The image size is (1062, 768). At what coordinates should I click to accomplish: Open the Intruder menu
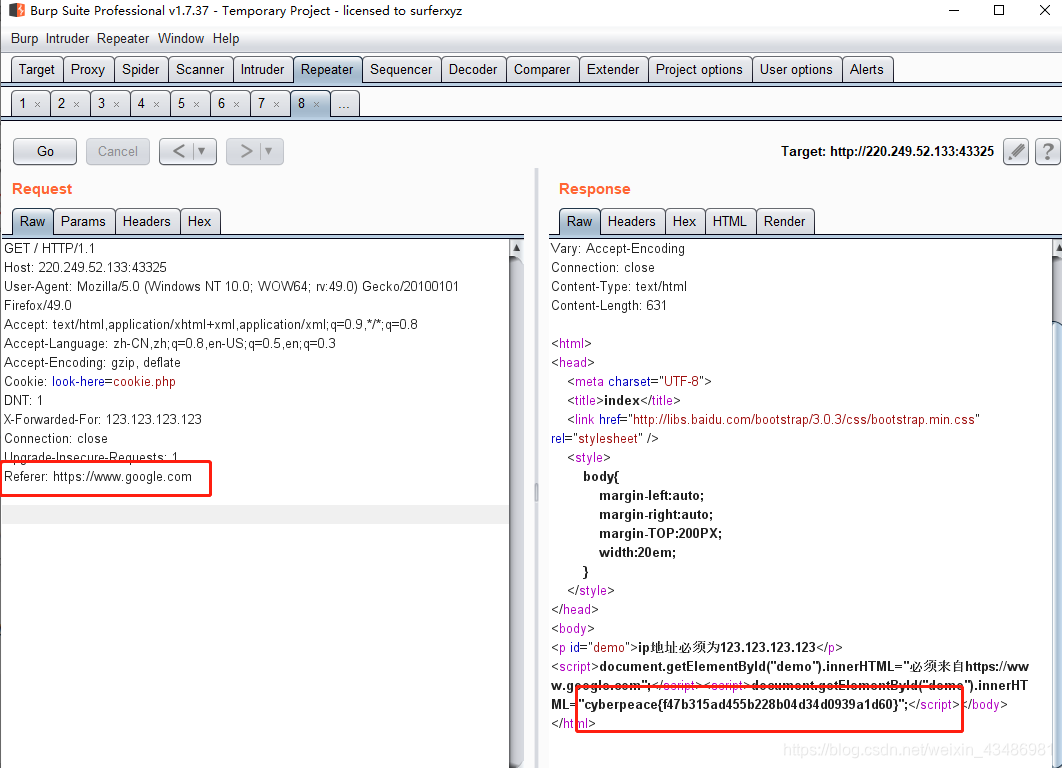pyautogui.click(x=67, y=39)
